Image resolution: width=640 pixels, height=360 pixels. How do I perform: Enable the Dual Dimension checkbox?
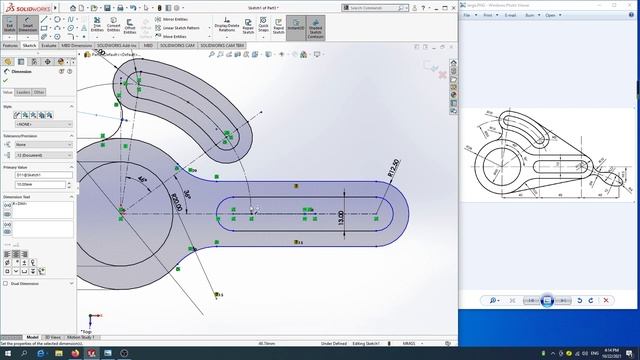6,283
